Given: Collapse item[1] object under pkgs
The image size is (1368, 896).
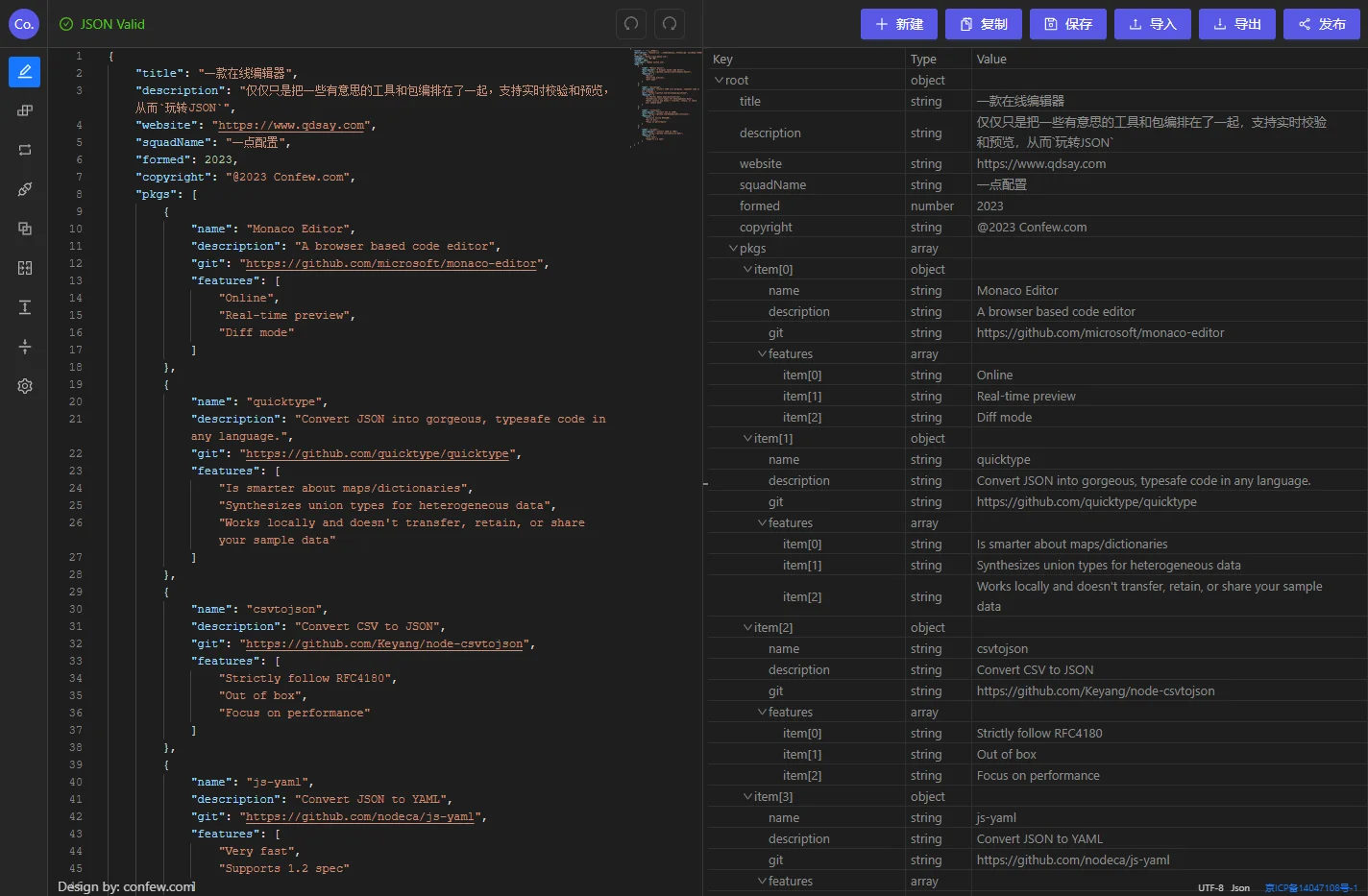Looking at the screenshot, I should (x=748, y=438).
